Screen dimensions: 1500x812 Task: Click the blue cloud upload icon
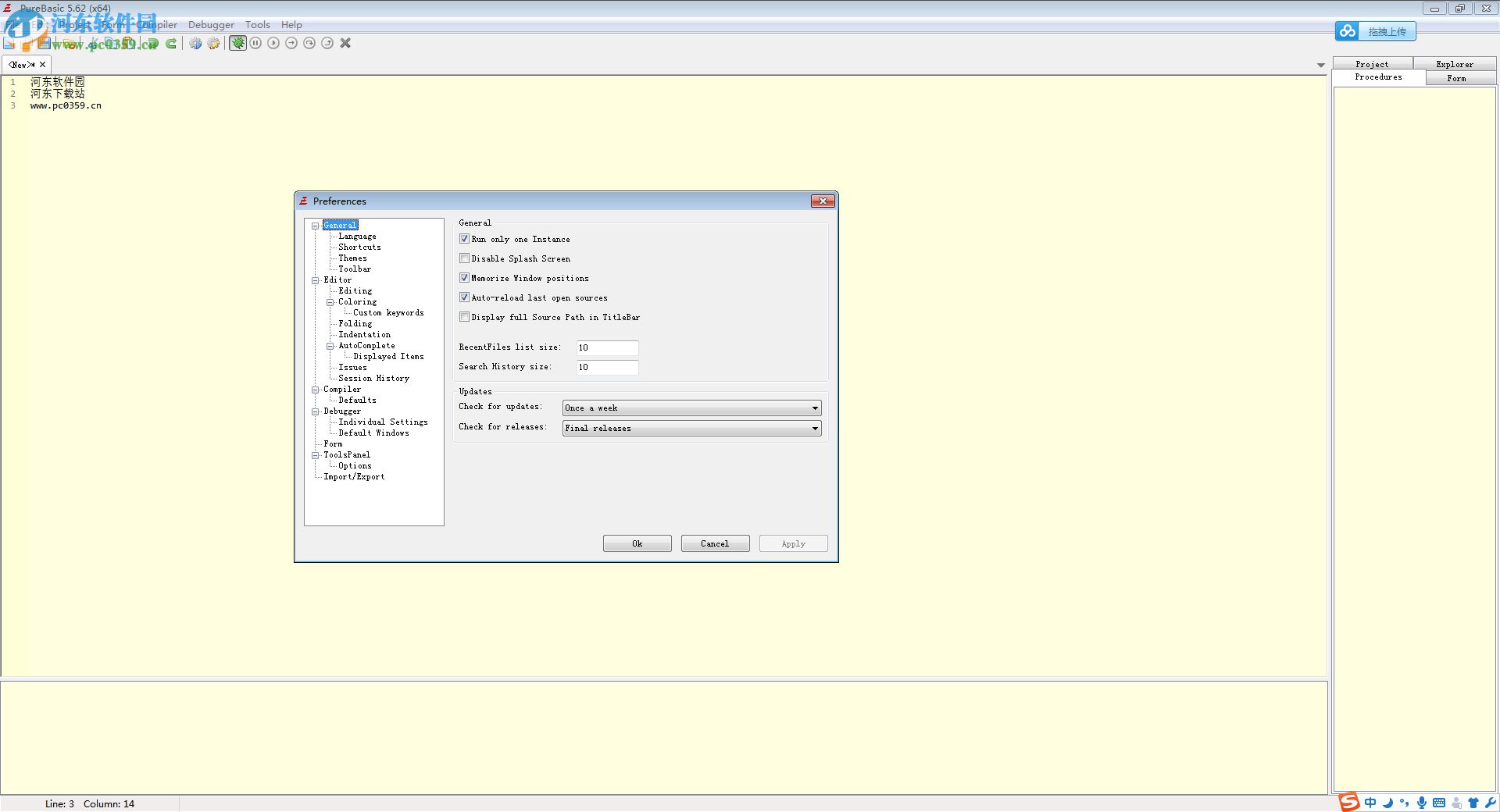click(x=1347, y=31)
